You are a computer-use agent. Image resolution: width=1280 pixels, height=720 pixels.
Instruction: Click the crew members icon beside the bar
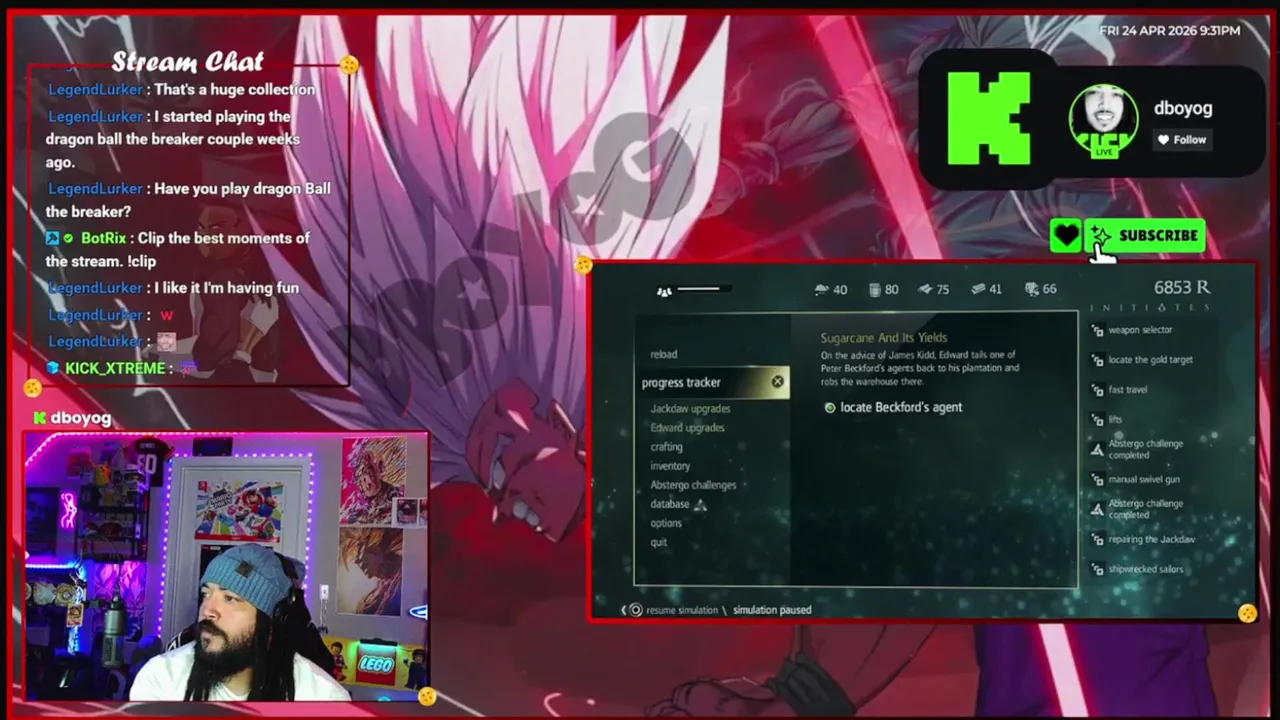(x=664, y=291)
